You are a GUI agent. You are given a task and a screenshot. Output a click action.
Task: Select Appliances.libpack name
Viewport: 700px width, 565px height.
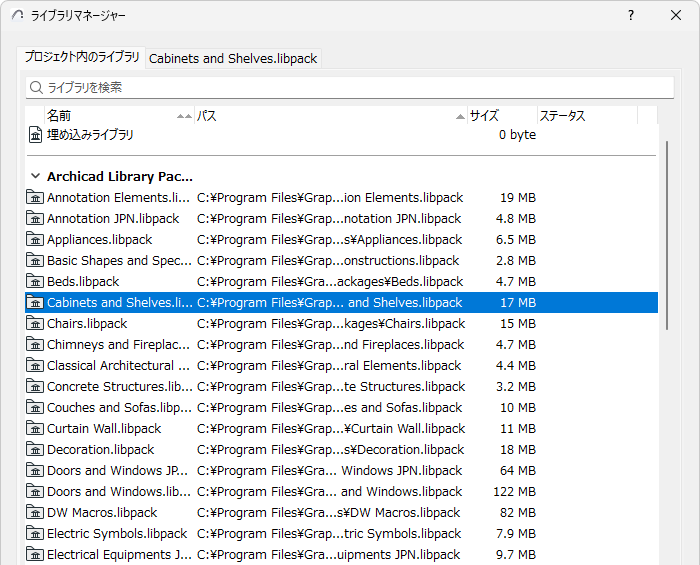pyautogui.click(x=100, y=239)
